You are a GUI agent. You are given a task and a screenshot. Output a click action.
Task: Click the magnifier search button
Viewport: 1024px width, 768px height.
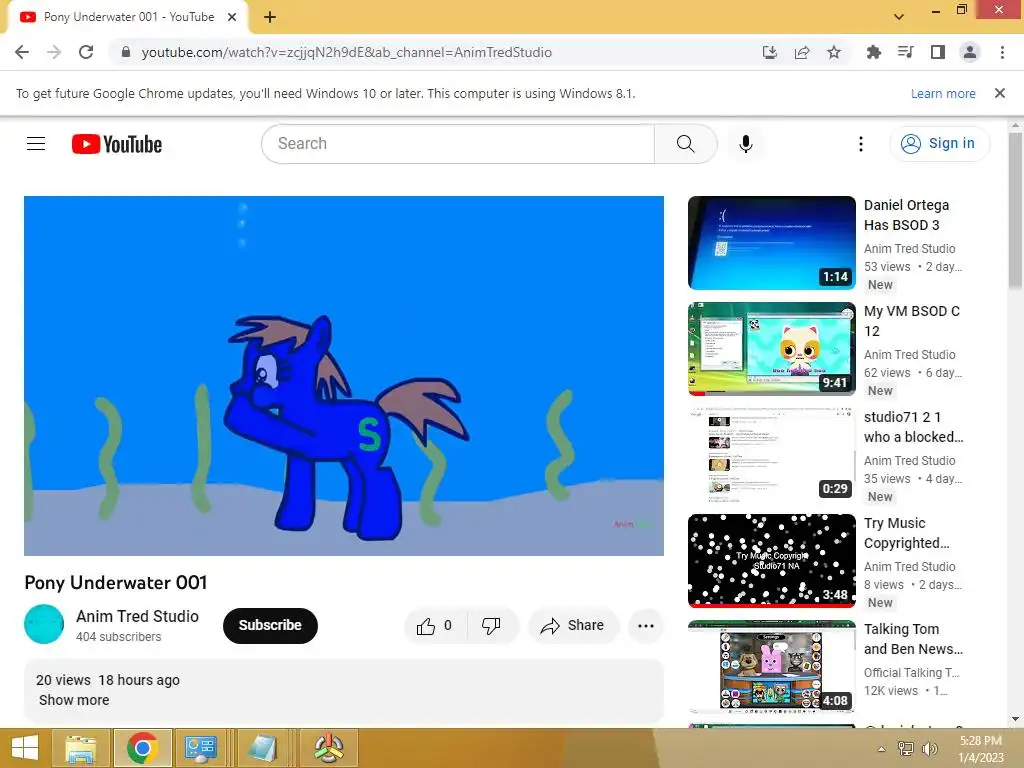click(686, 144)
